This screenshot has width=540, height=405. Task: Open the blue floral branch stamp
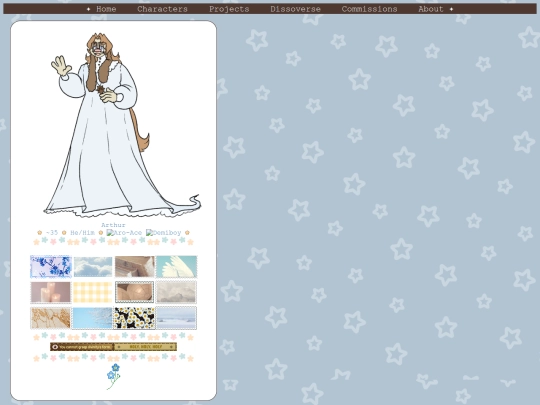(x=51, y=267)
